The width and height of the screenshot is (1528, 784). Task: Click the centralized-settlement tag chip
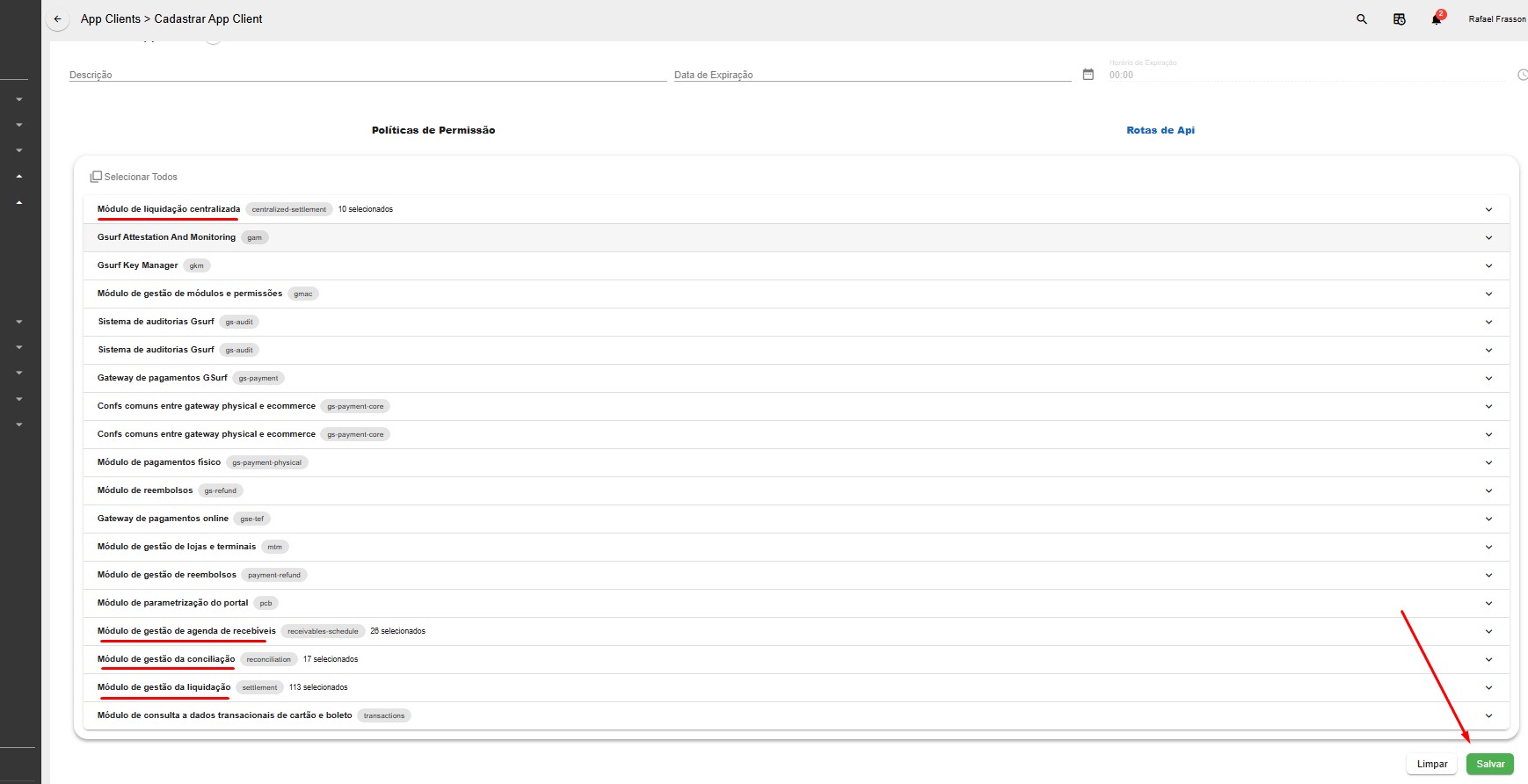pyautogui.click(x=288, y=209)
